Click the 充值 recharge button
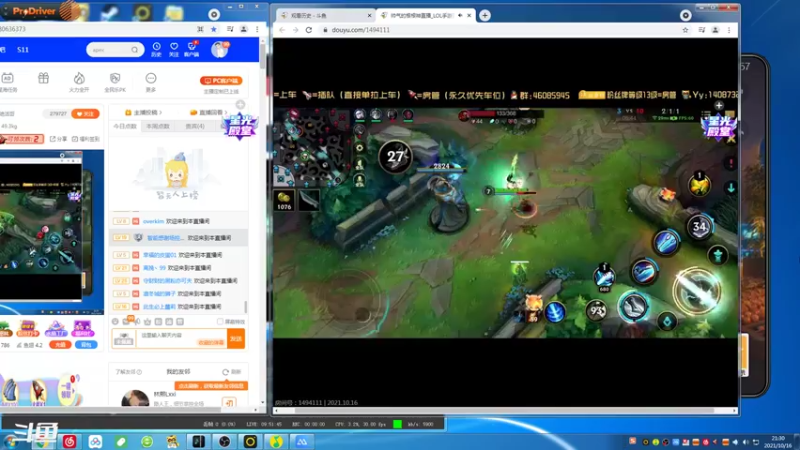This screenshot has width=800, height=450. click(x=60, y=345)
